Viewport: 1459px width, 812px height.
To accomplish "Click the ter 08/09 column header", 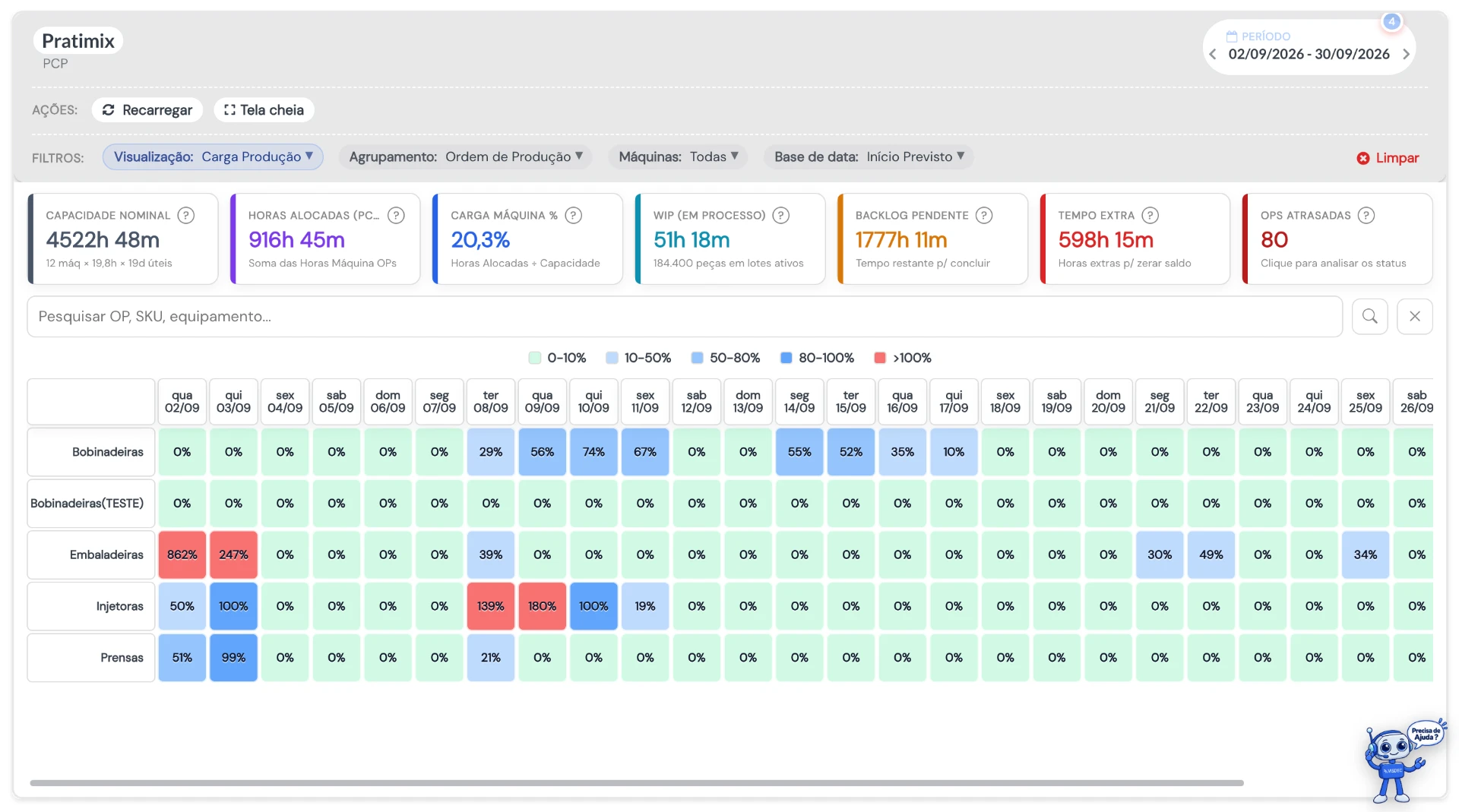I will pyautogui.click(x=491, y=402).
